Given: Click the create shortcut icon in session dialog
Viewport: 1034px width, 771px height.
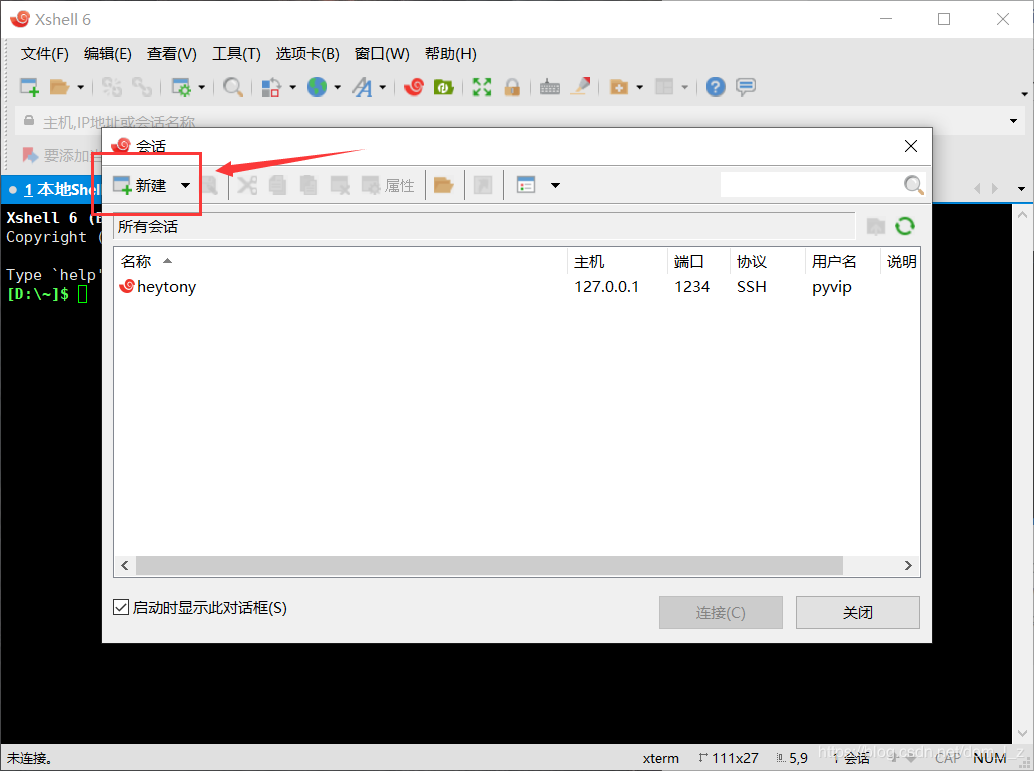Looking at the screenshot, I should (x=483, y=185).
